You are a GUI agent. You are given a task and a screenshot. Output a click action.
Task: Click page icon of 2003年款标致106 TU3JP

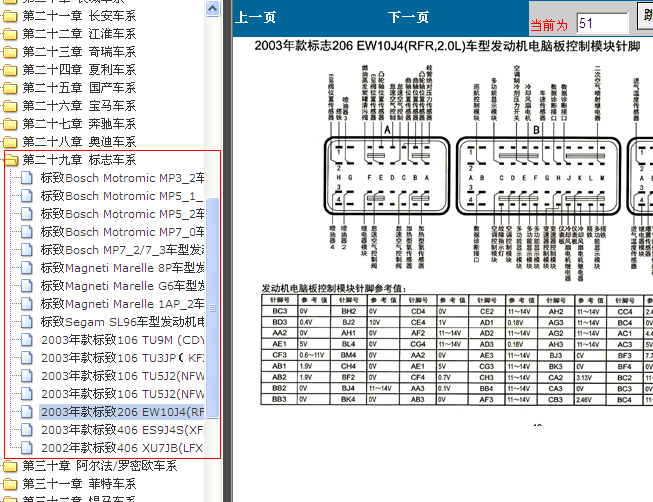click(27, 358)
